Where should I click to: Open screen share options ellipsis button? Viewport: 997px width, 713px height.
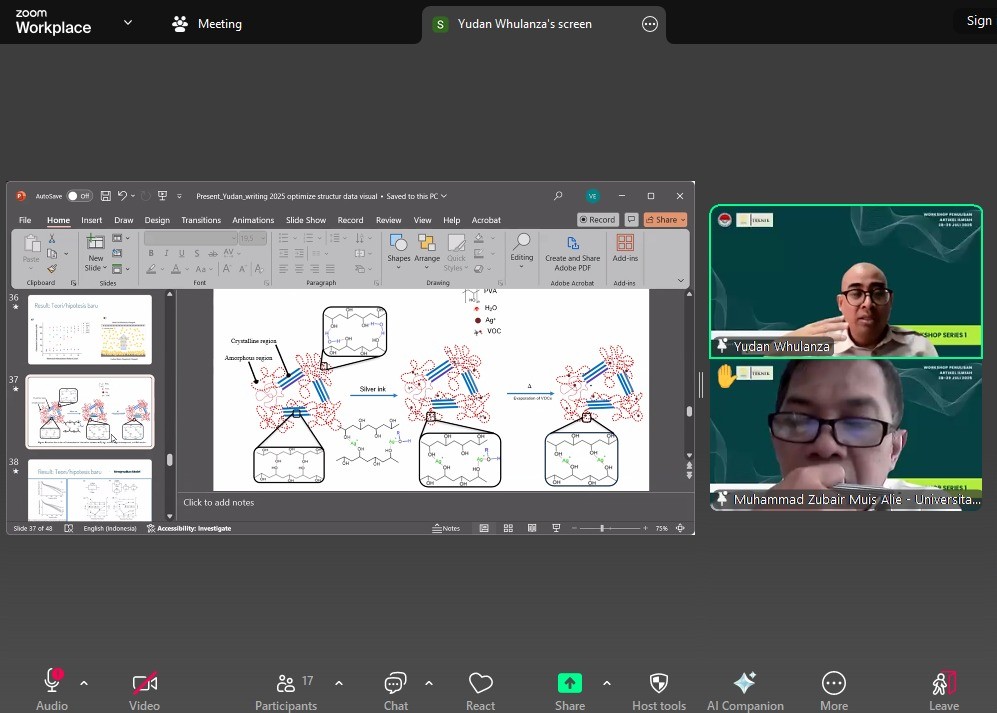coord(650,24)
